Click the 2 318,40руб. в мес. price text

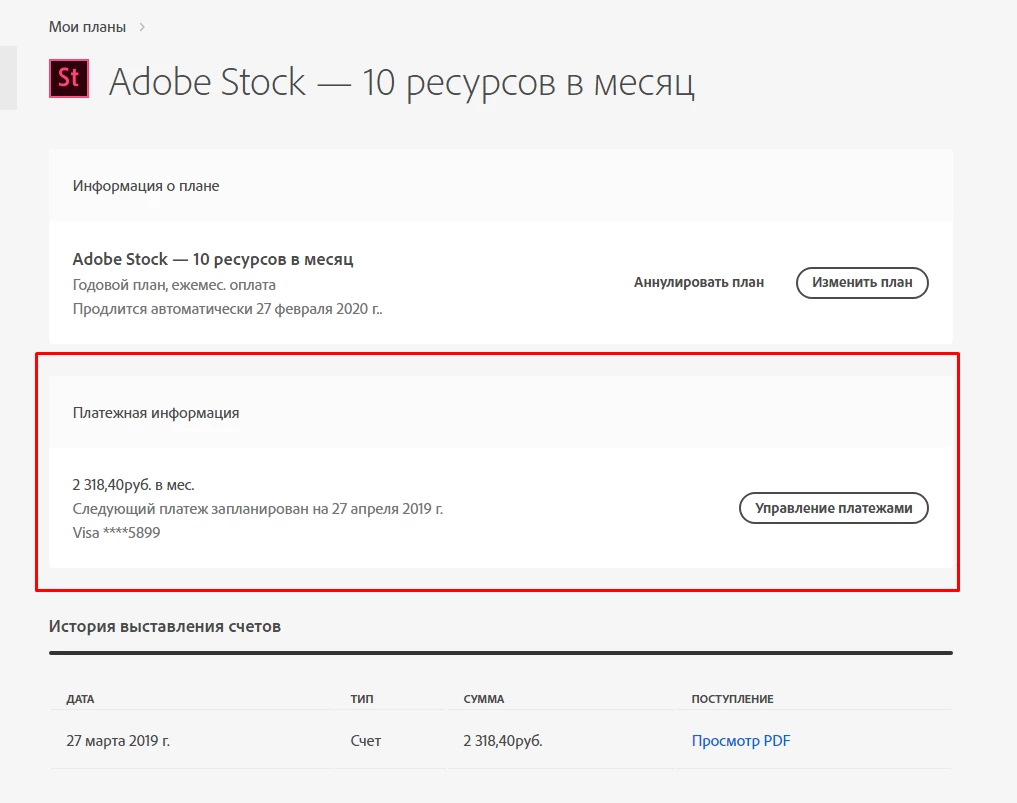pos(133,485)
